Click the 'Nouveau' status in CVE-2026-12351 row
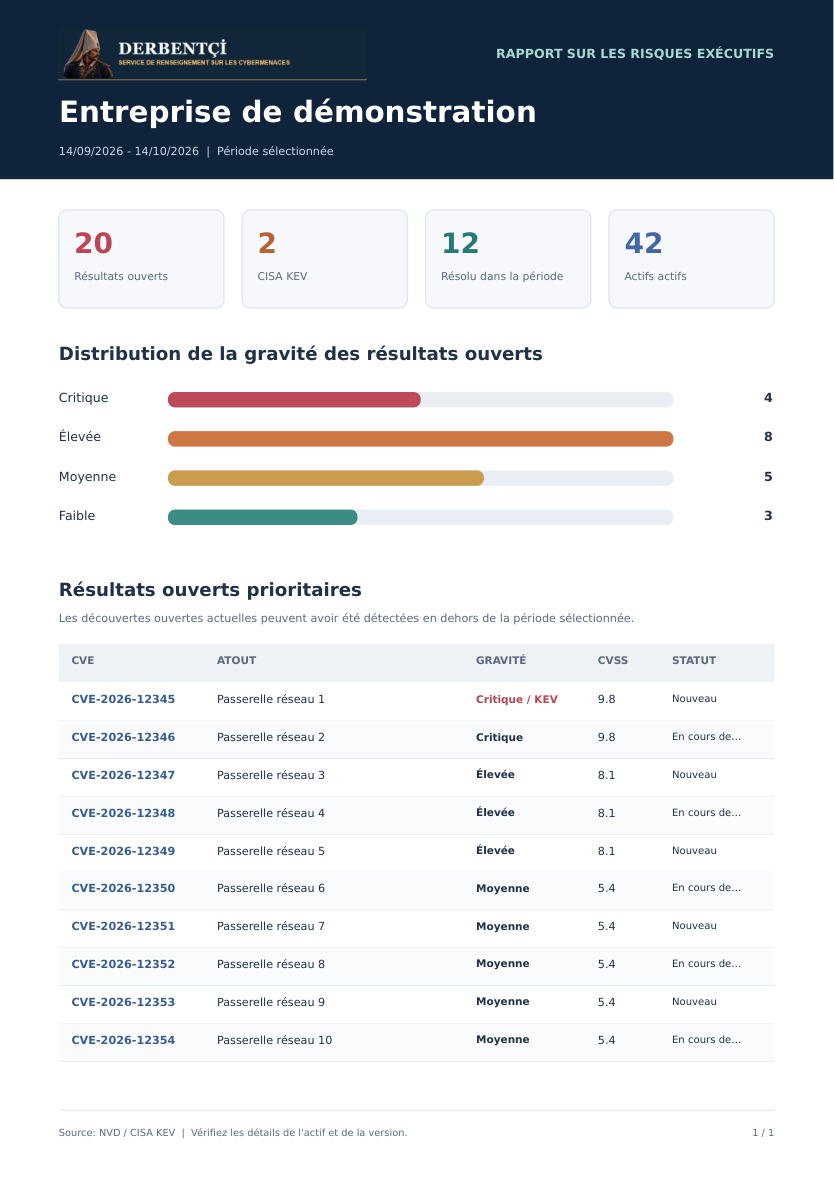 click(x=694, y=926)
